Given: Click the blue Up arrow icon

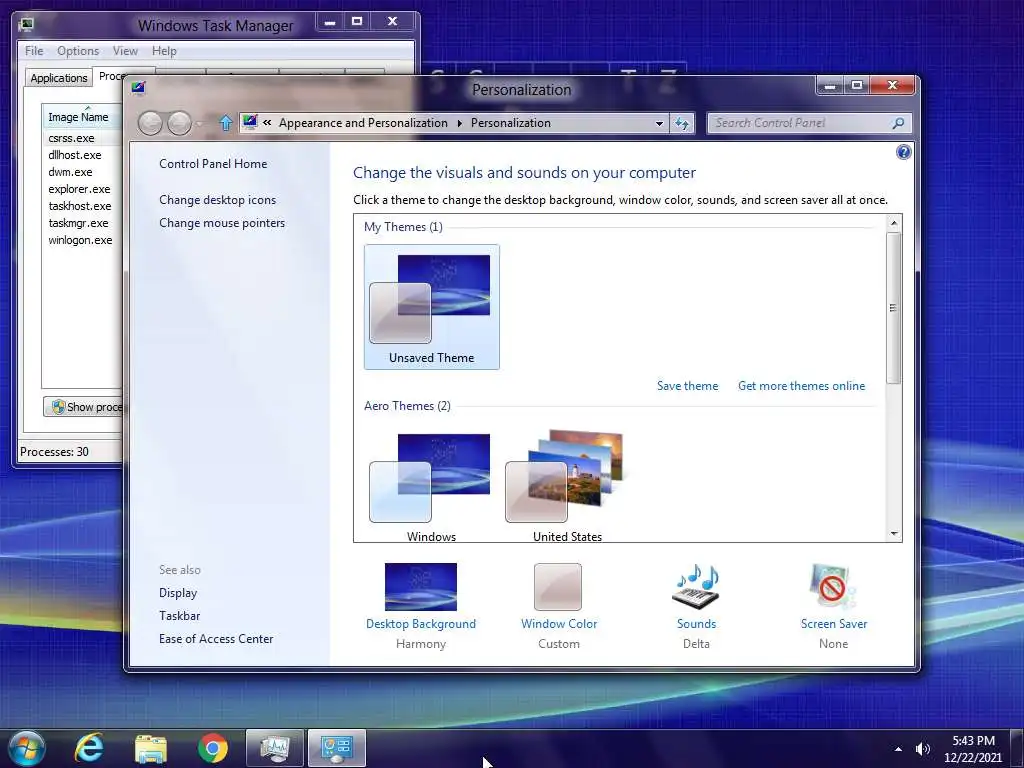Looking at the screenshot, I should [225, 123].
